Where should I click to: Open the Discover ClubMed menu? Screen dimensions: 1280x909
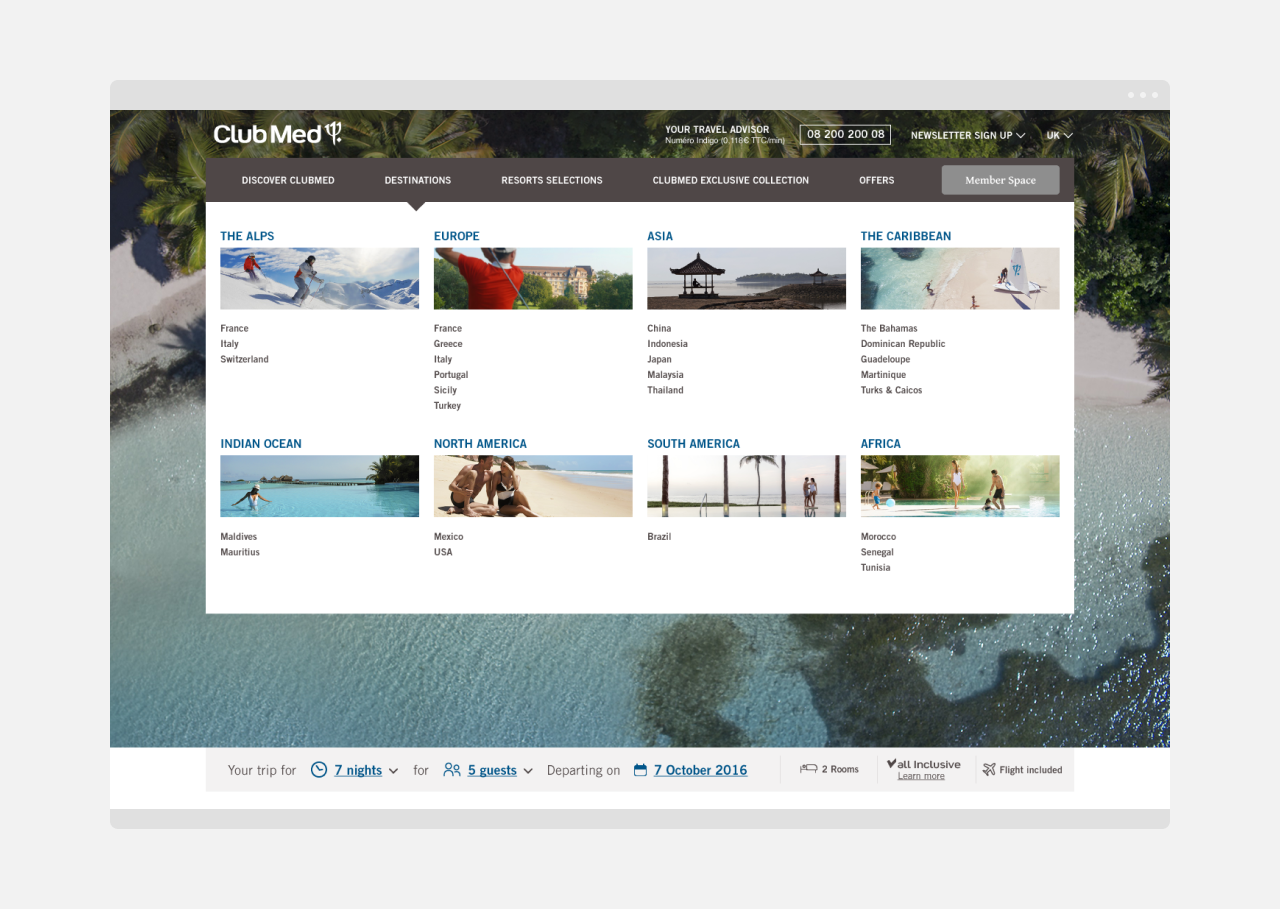tap(288, 180)
